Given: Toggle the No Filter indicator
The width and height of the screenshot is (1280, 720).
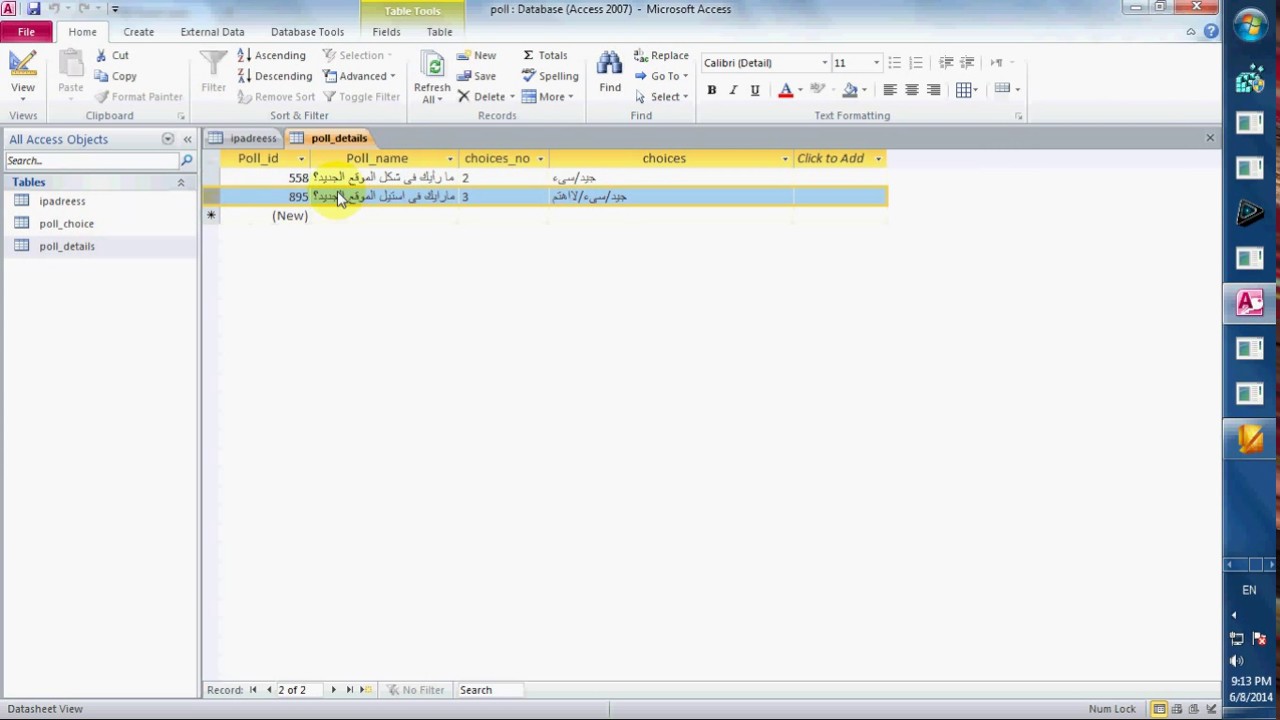Looking at the screenshot, I should [415, 690].
